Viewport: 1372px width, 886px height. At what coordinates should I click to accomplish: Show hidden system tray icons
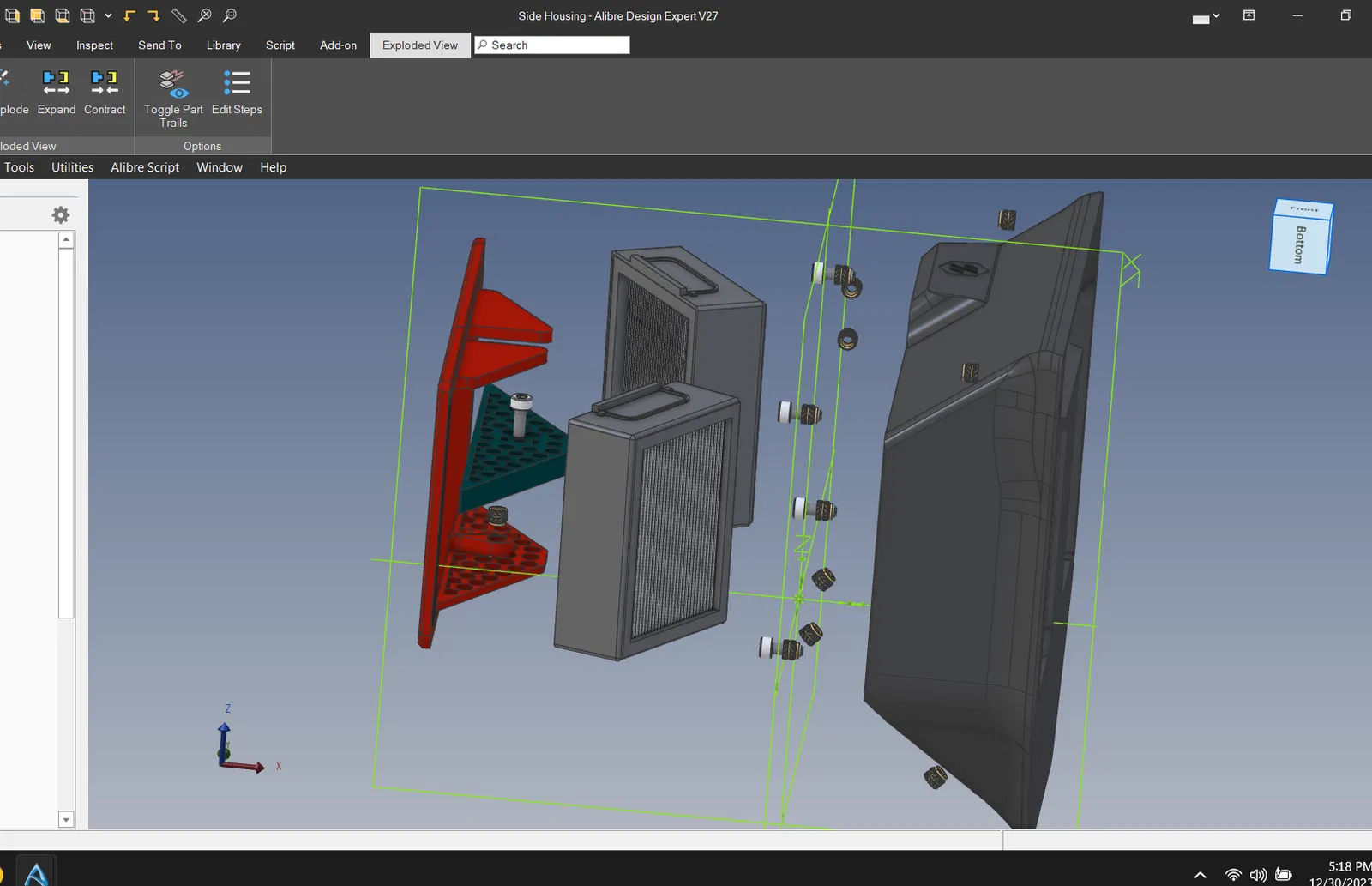1200,875
